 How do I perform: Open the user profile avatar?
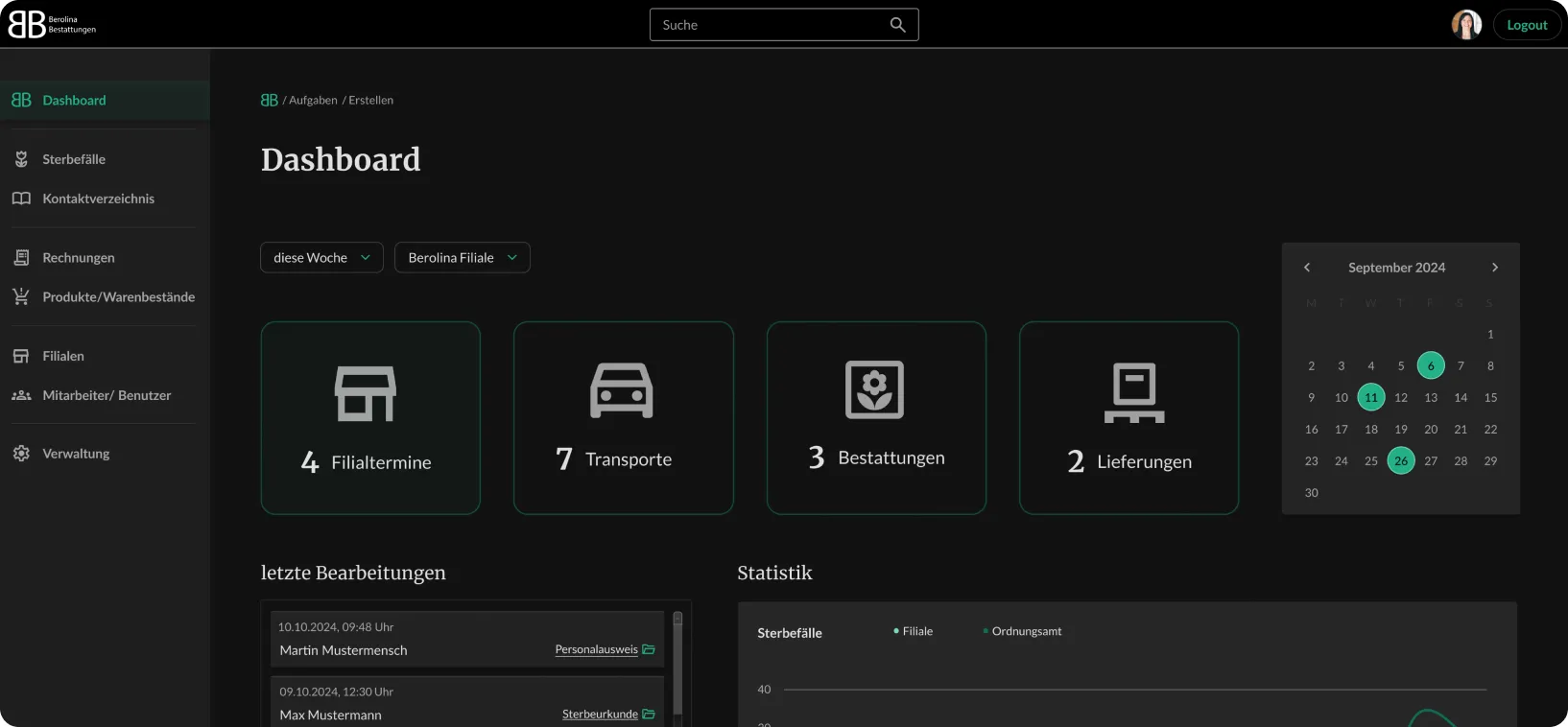click(x=1466, y=25)
